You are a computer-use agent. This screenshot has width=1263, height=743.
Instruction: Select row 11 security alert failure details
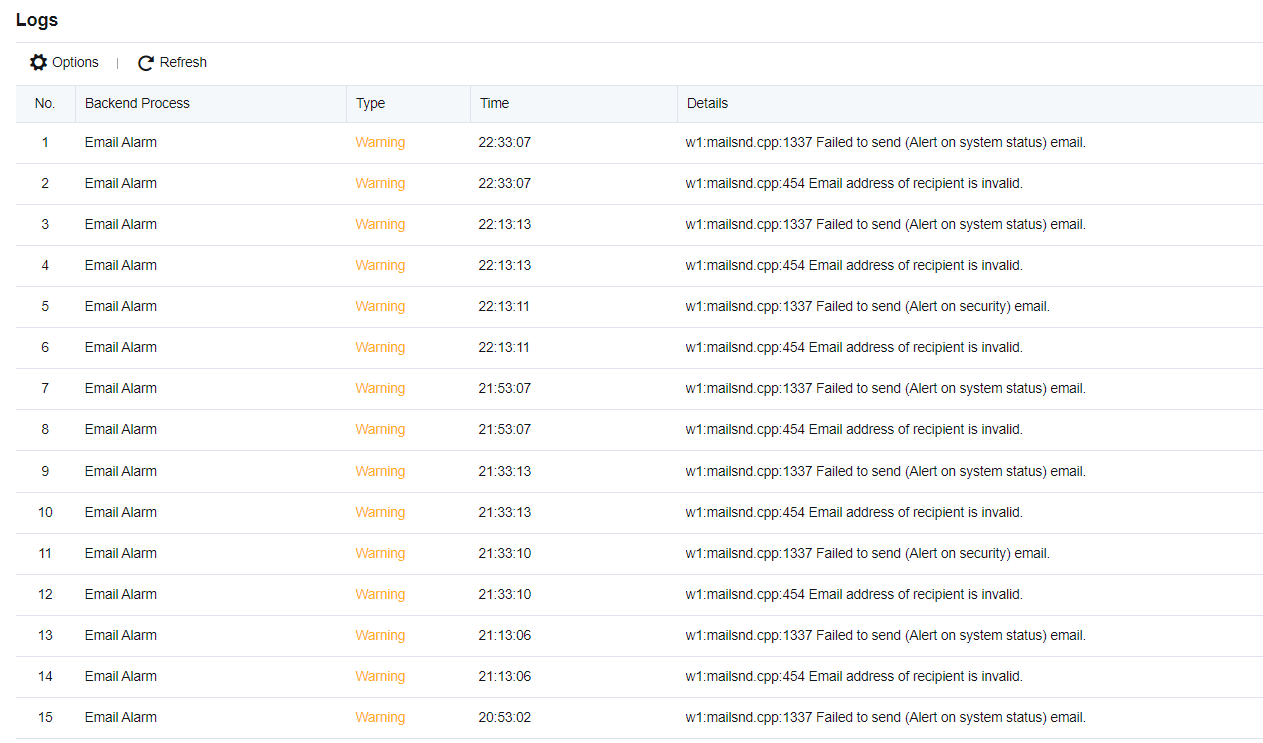(x=867, y=554)
